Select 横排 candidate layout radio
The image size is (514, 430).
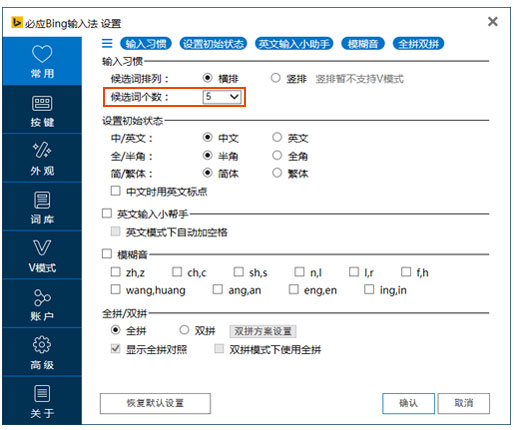click(208, 78)
